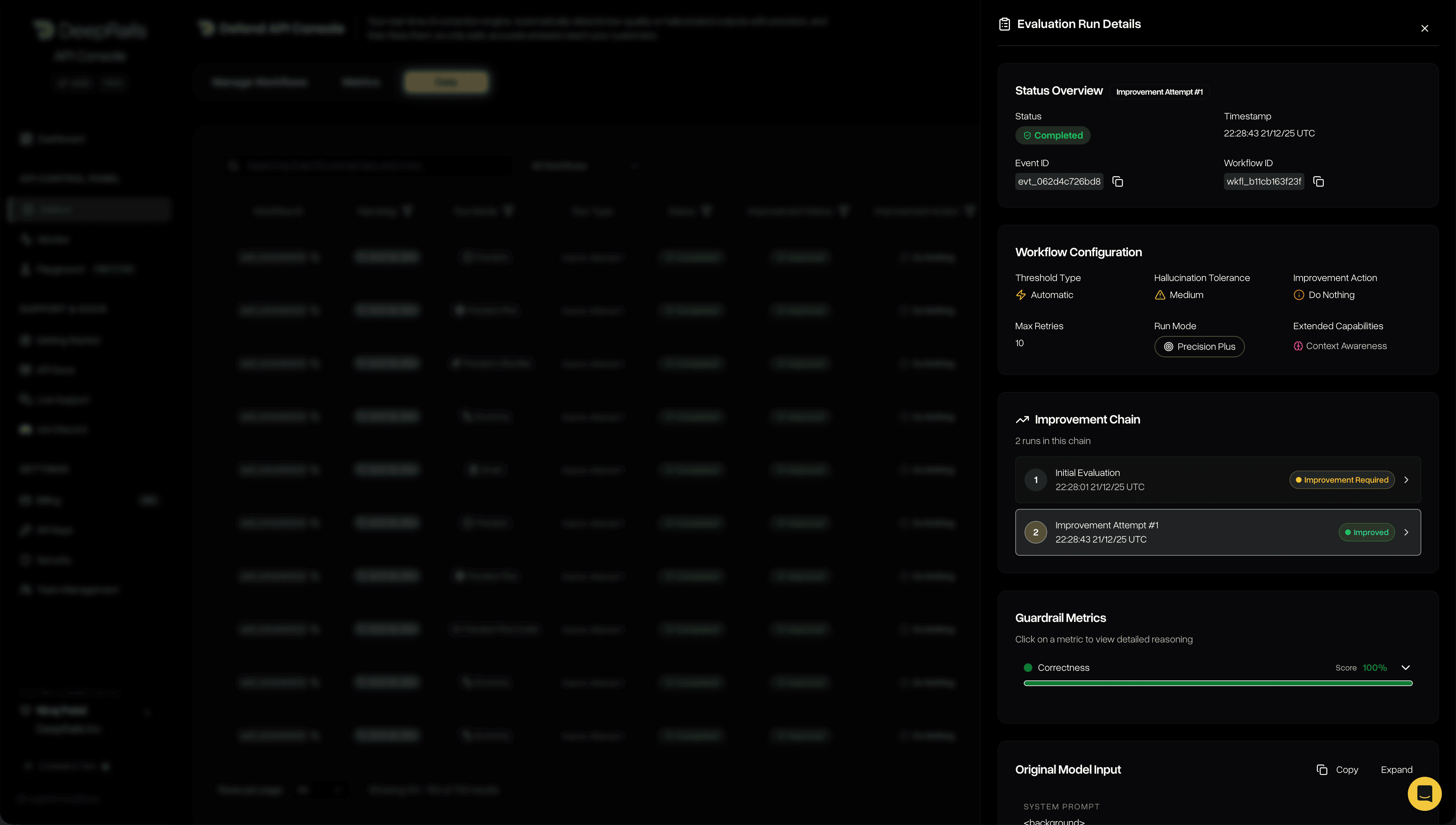Click the info icon next to Do Nothing action
Image resolution: width=1456 pixels, height=825 pixels.
point(1299,294)
